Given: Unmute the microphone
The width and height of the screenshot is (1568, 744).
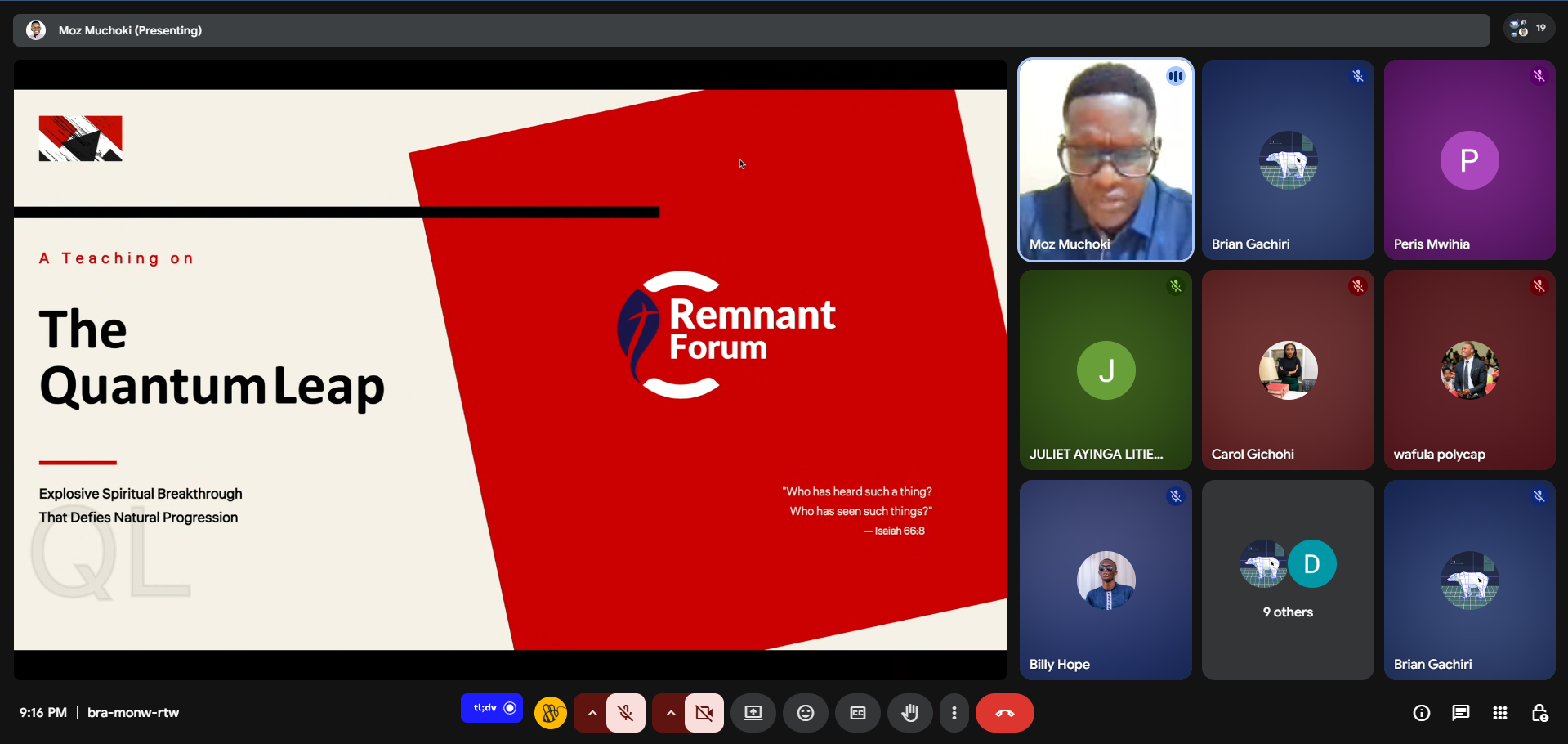Looking at the screenshot, I should coord(626,713).
